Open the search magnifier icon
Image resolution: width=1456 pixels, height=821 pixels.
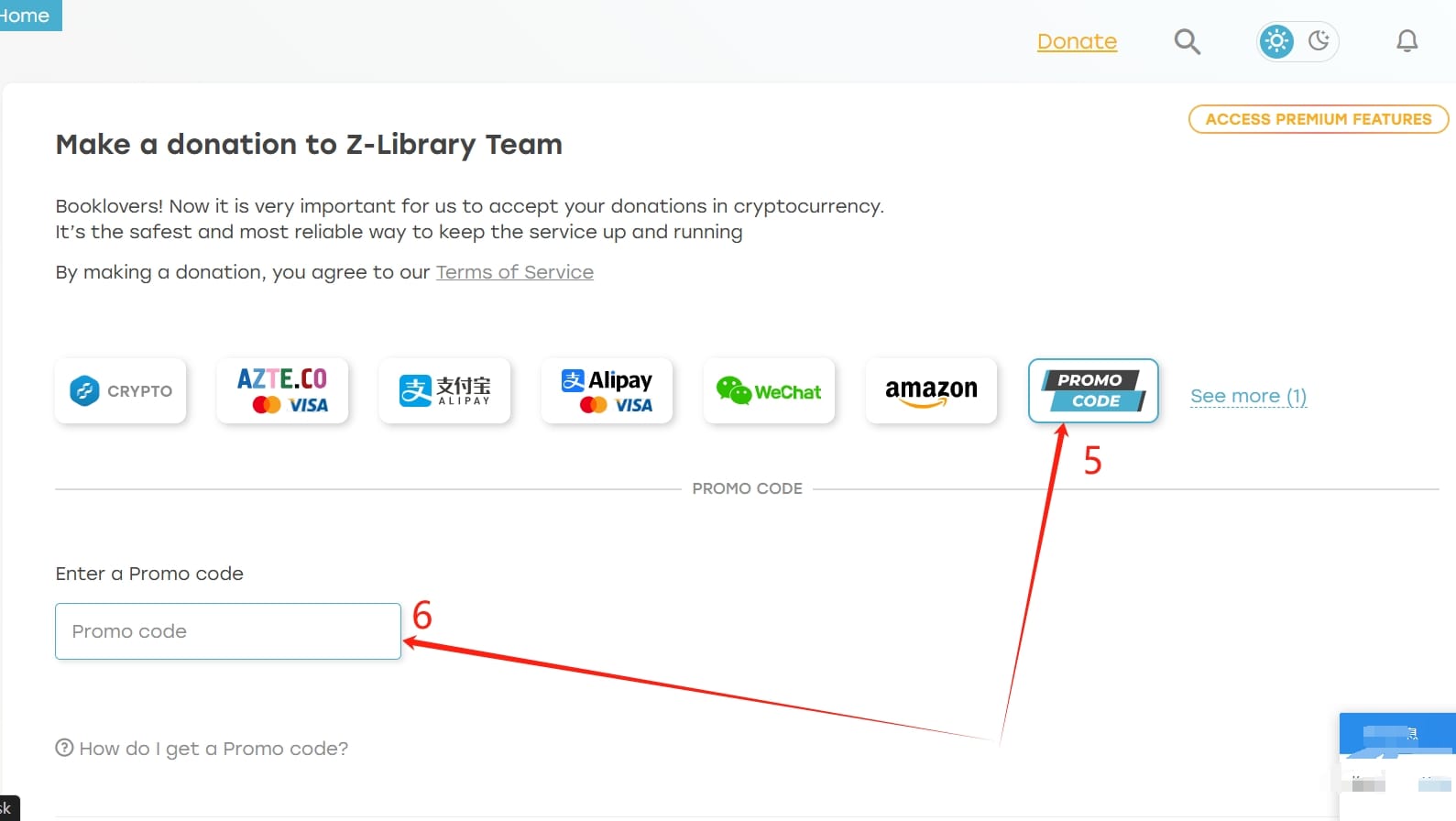[x=1187, y=41]
